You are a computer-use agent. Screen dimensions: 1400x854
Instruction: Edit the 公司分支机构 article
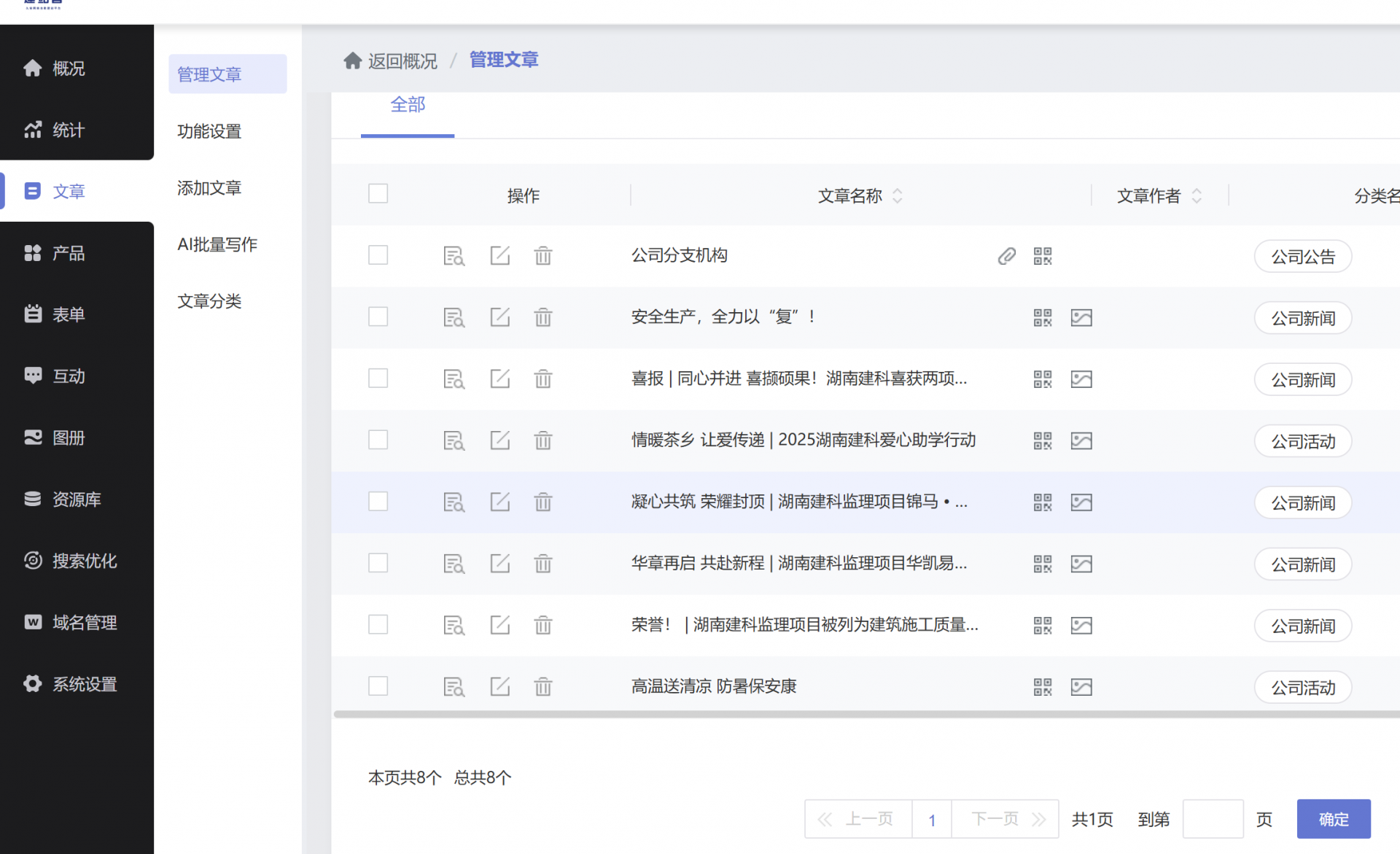[x=499, y=255]
